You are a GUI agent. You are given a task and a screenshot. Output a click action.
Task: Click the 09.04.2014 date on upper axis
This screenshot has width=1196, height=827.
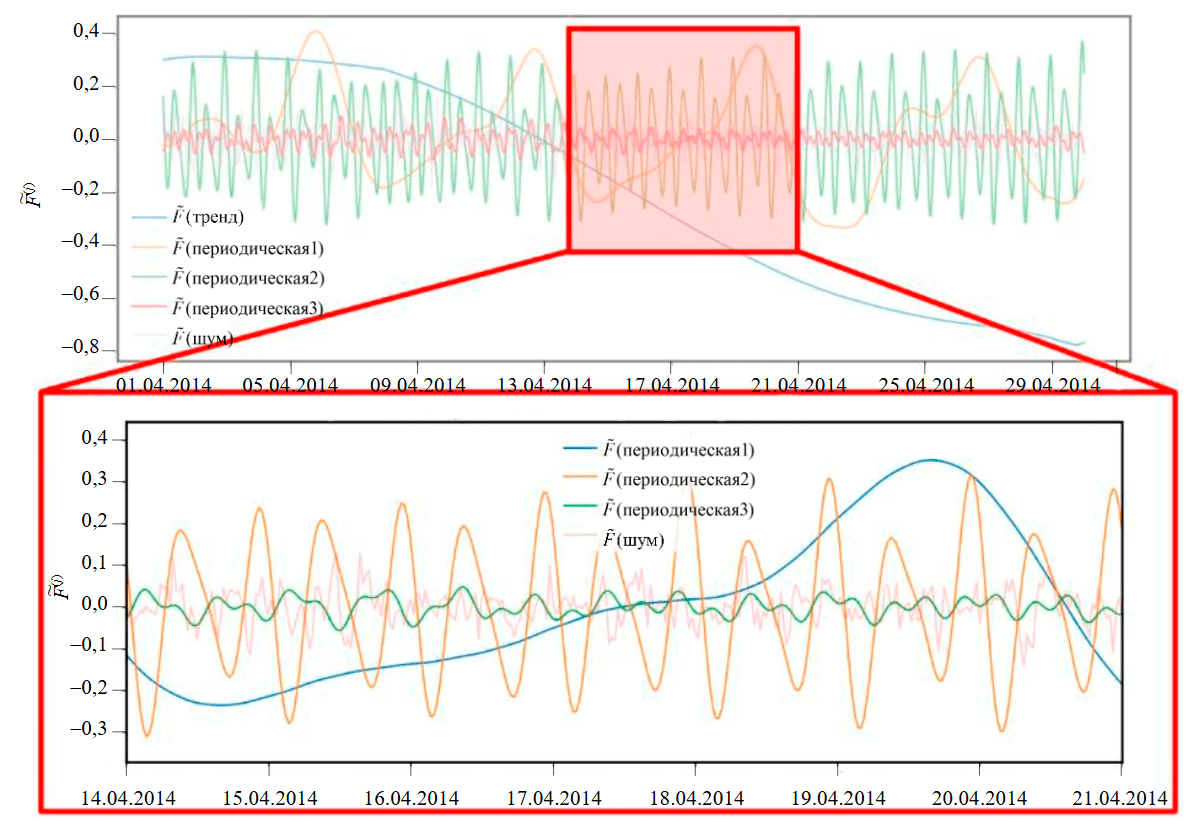point(417,384)
